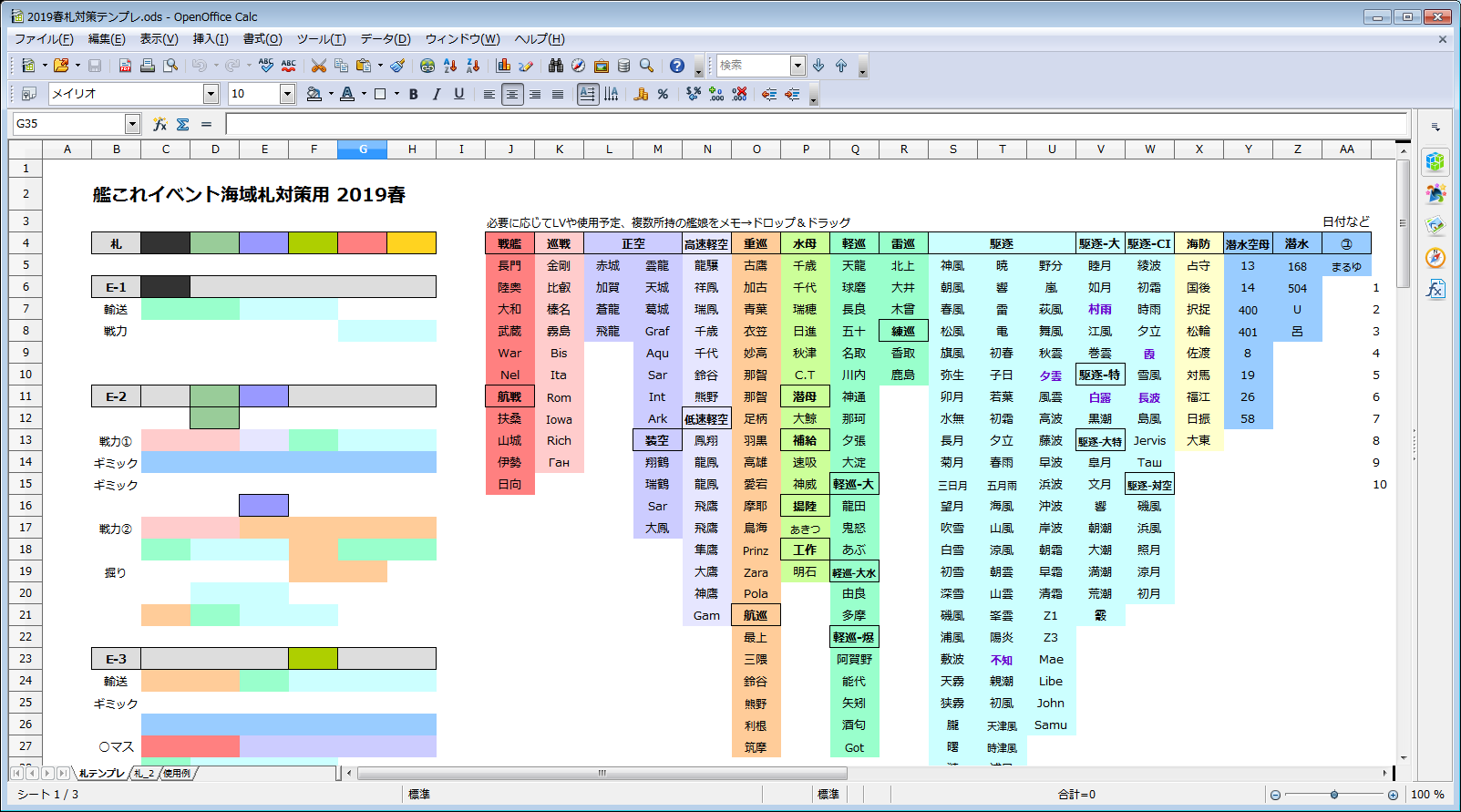
Task: Select the Format Paintbrush icon
Action: click(x=397, y=66)
